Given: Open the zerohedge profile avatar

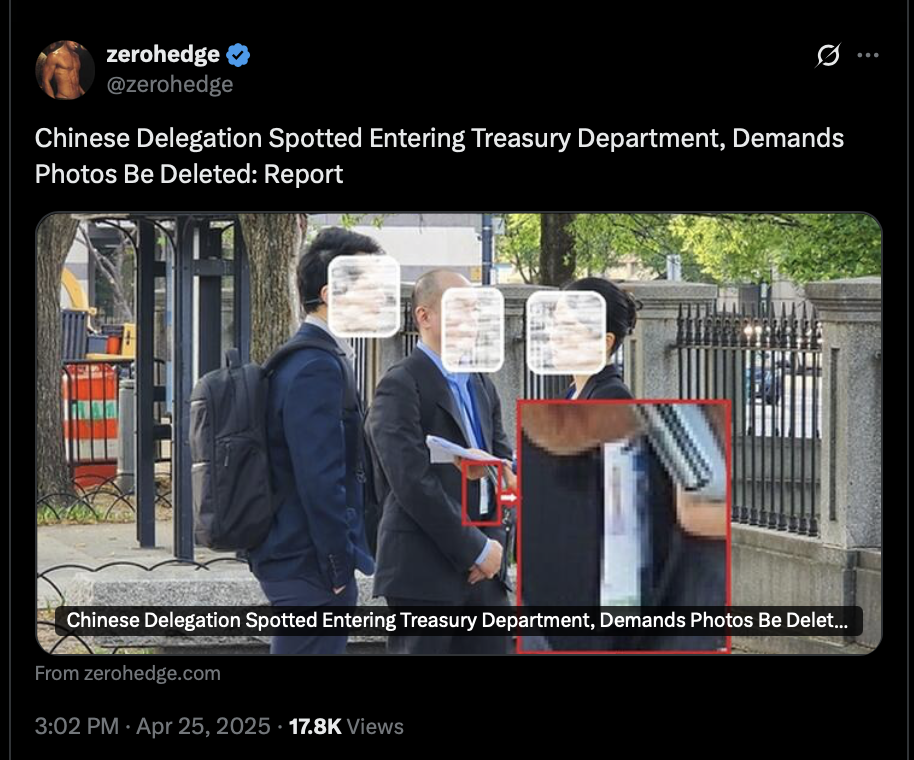Looking at the screenshot, I should [65, 70].
